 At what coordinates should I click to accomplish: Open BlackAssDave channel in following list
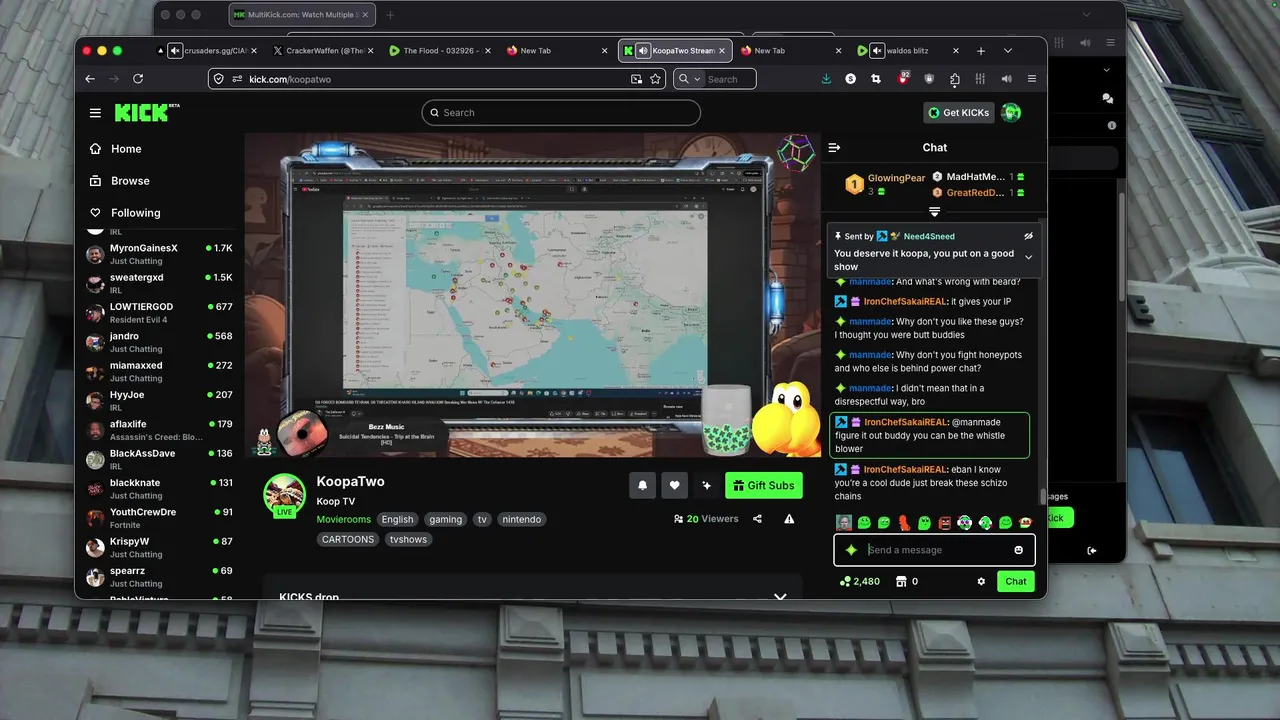tap(160, 459)
